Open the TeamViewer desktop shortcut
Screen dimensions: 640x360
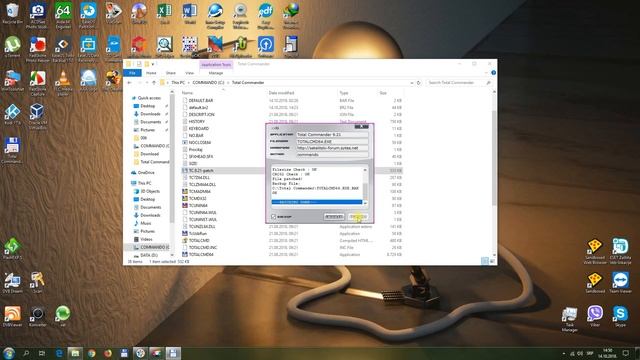pos(620,282)
